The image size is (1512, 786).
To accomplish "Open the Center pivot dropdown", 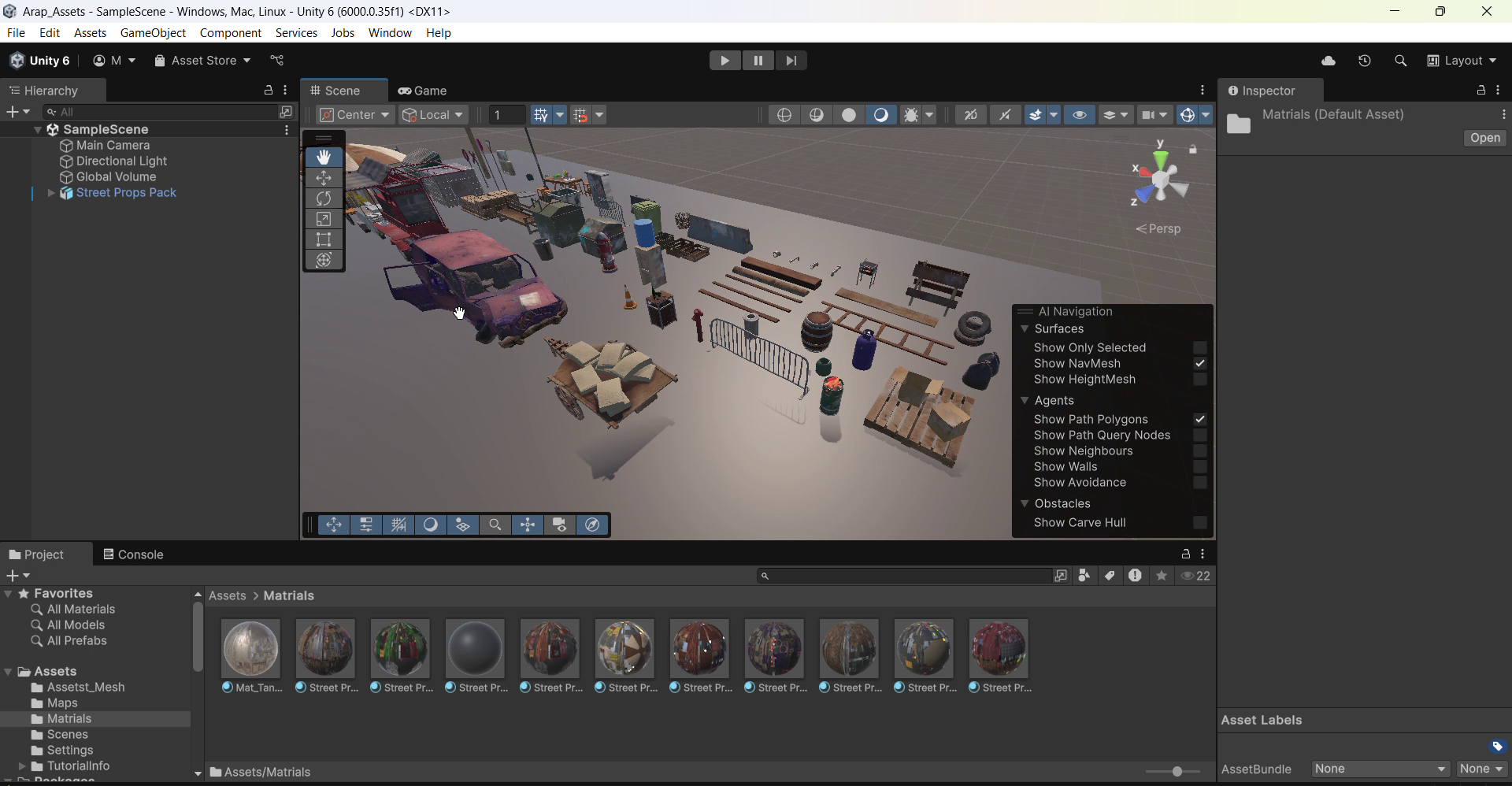I will pos(355,115).
